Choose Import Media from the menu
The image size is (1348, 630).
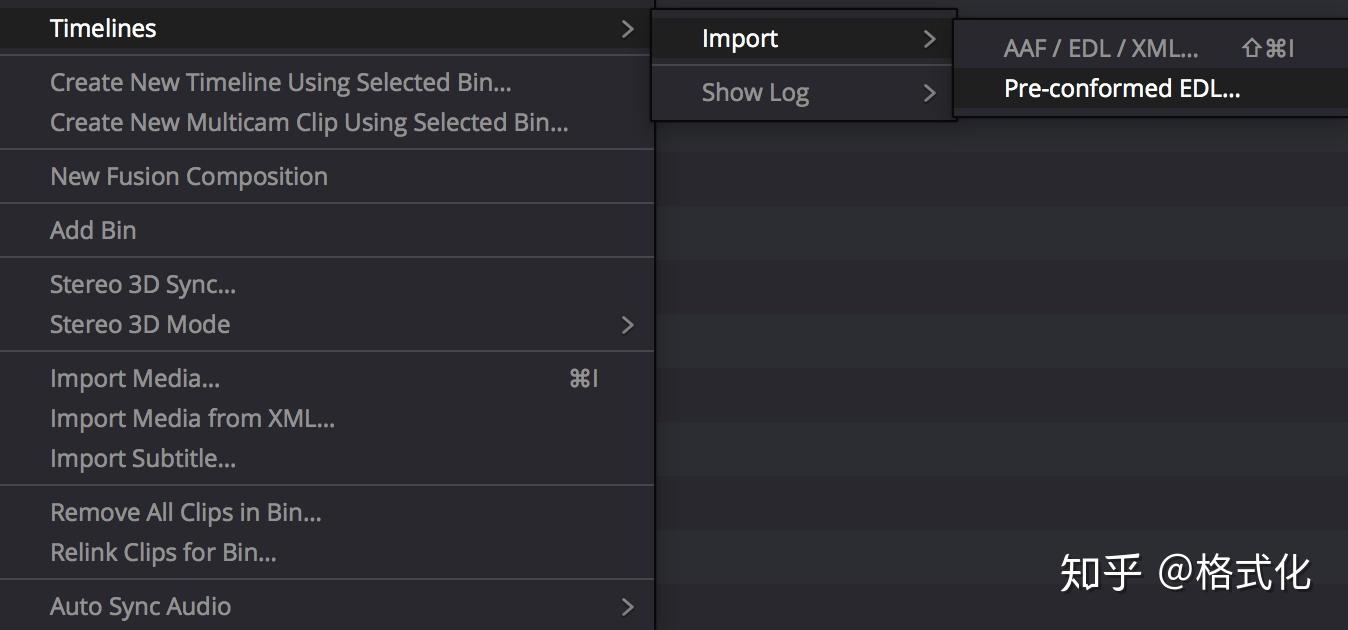135,379
